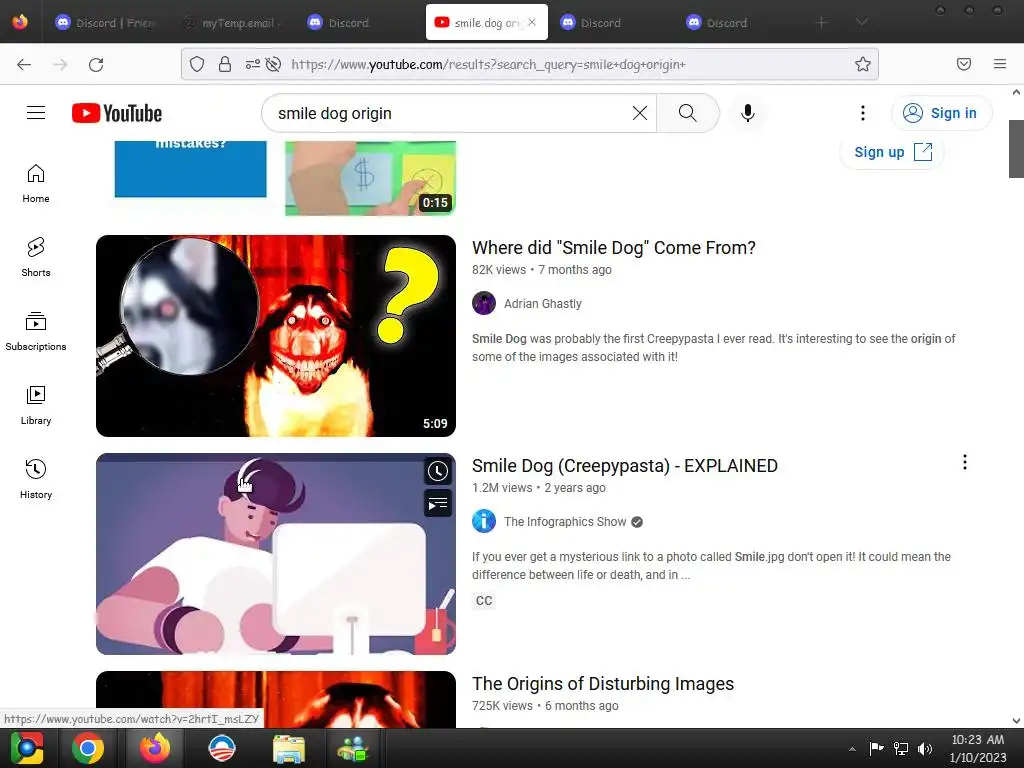Open action menu for Smile Dog EXPLAINED
This screenshot has height=768, width=1024.
[965, 462]
